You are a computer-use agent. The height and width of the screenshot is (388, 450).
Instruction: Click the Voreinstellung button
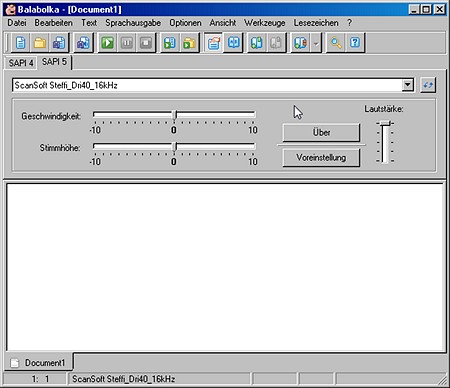click(321, 157)
